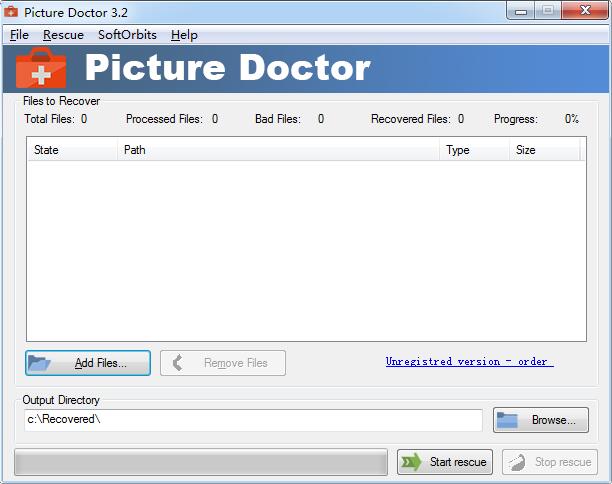This screenshot has width=612, height=484.
Task: Open the Unregistred version - order link
Action: pyautogui.click(x=470, y=361)
